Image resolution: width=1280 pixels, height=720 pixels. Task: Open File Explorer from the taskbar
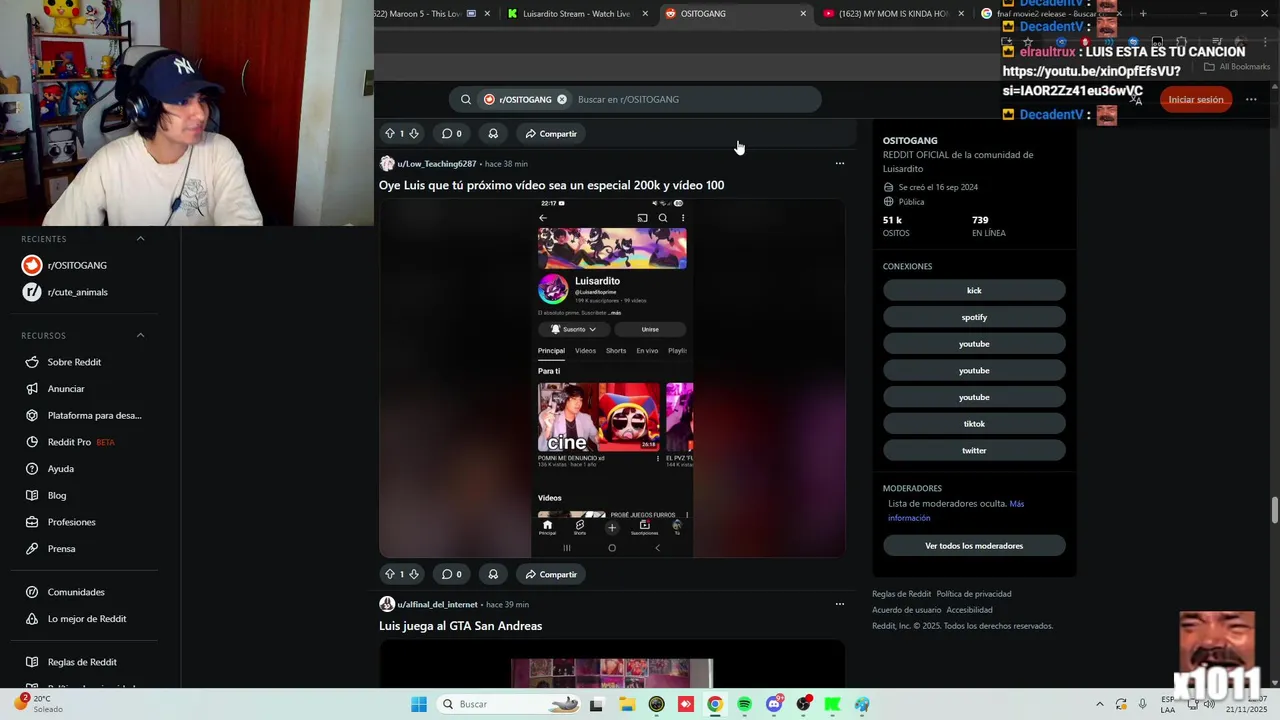[x=627, y=704]
